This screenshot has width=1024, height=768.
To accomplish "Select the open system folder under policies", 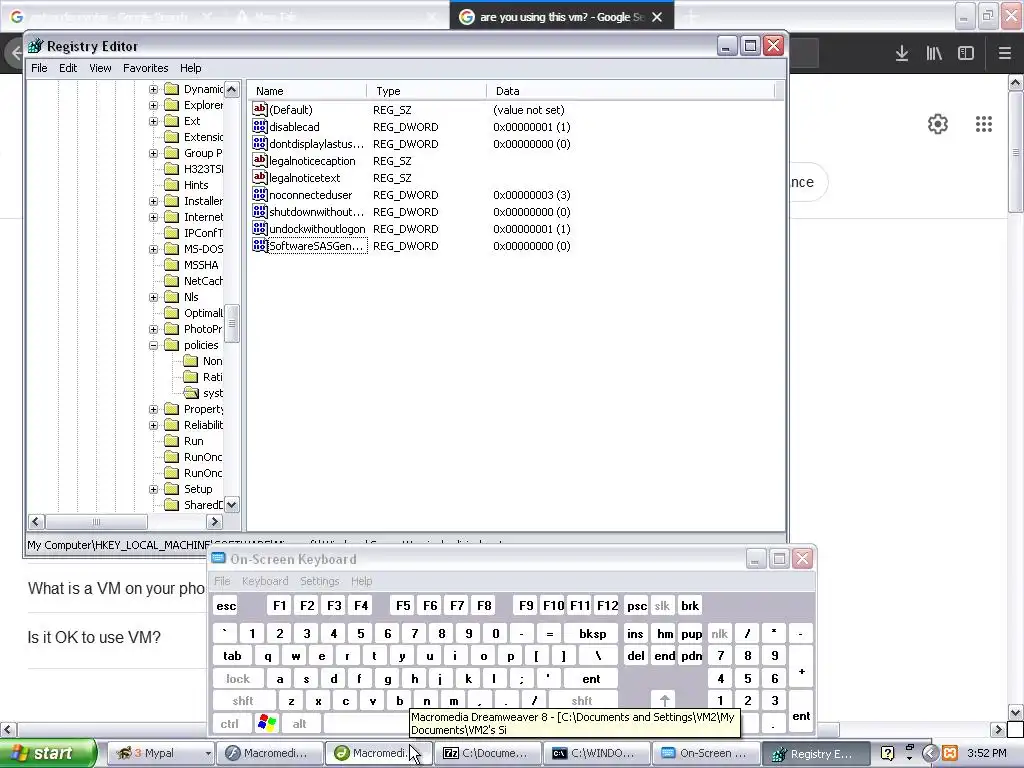I will click(191, 392).
